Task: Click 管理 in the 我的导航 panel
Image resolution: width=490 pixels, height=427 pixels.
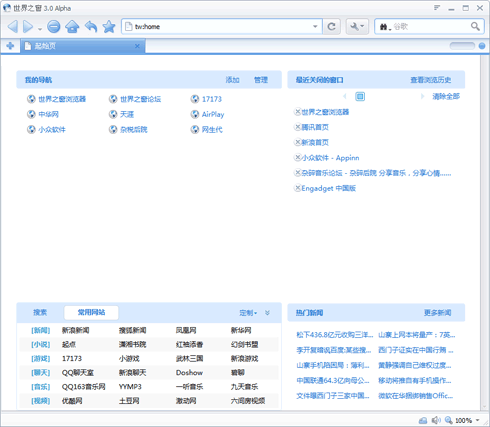Action: pyautogui.click(x=261, y=80)
